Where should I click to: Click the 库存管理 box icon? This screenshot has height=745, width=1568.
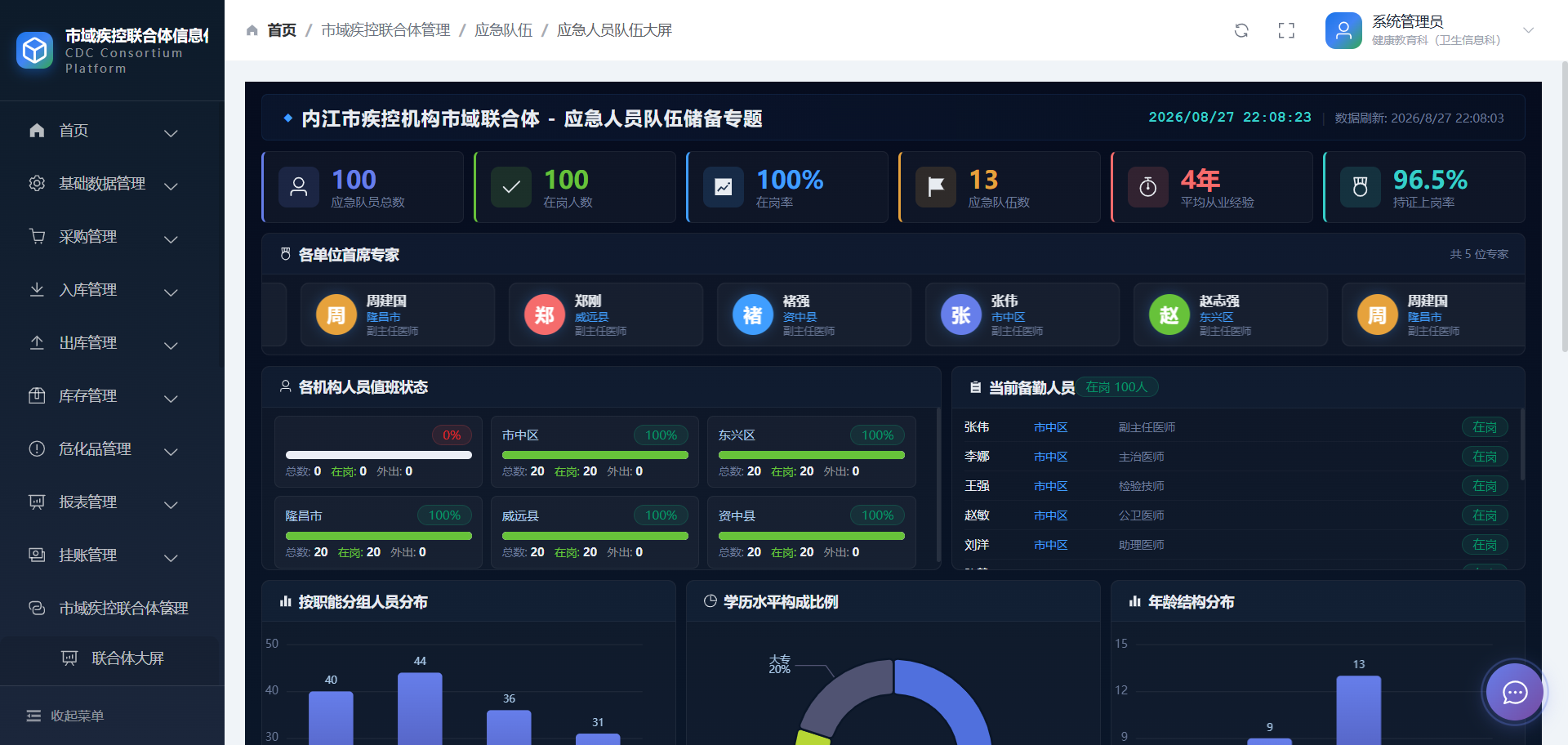tap(37, 395)
